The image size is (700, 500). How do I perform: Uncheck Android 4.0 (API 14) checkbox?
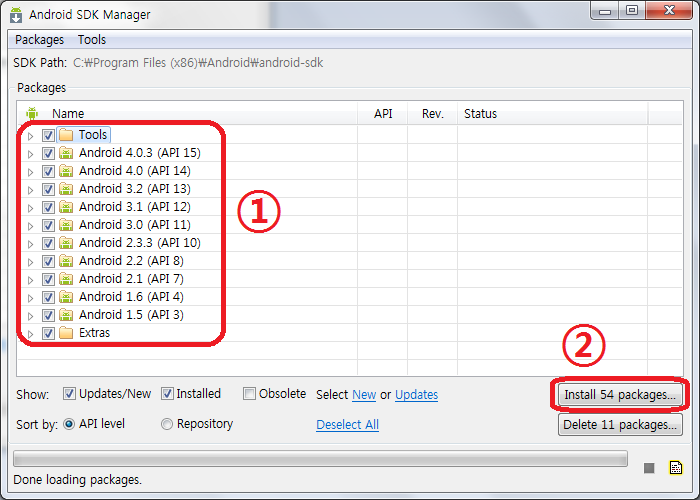pos(48,171)
